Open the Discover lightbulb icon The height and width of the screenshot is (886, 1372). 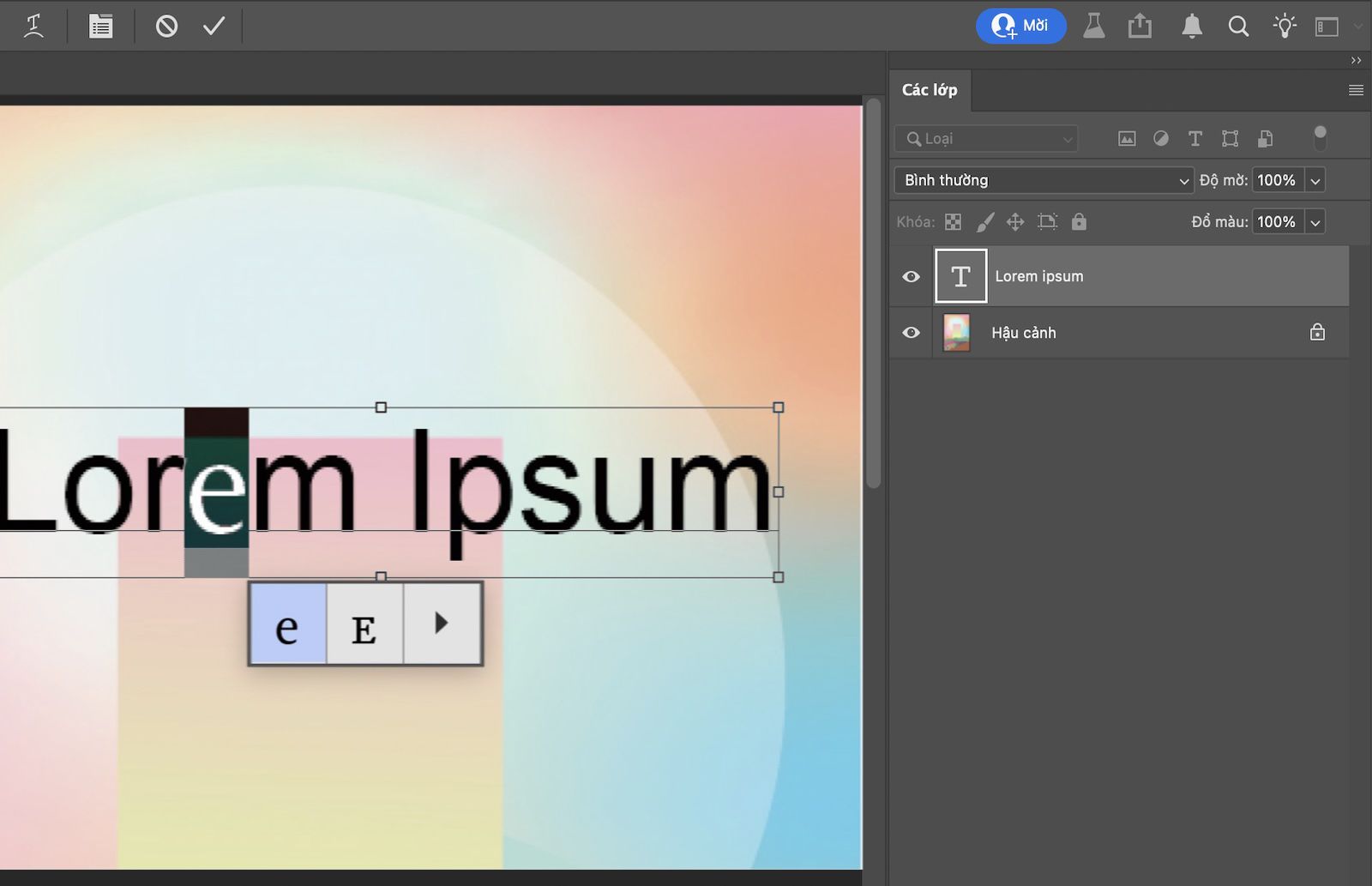[1284, 26]
